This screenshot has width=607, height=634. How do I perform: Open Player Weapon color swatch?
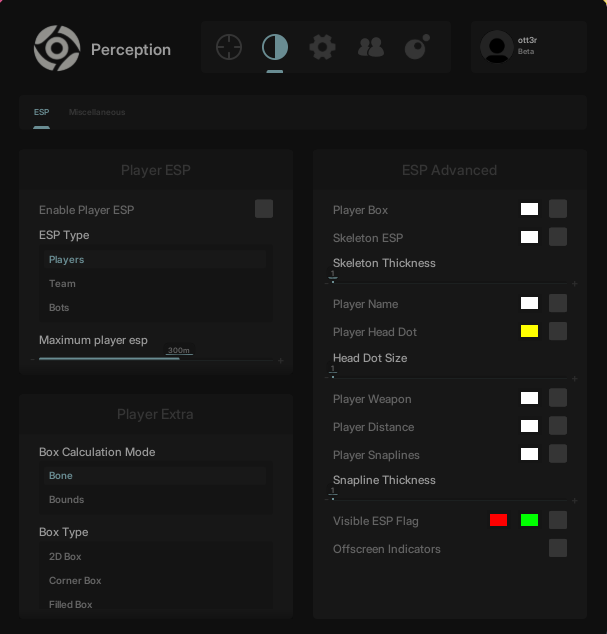(529, 398)
